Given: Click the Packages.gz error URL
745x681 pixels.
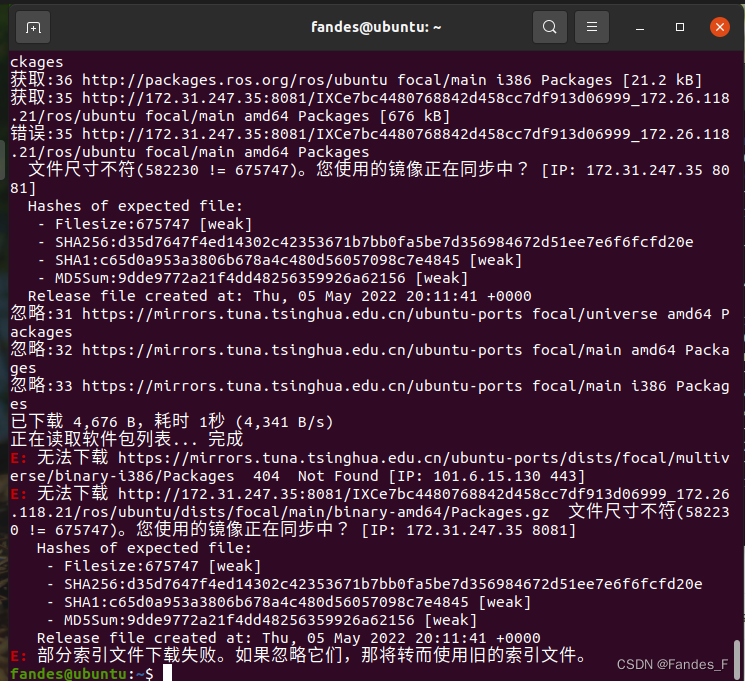Looking at the screenshot, I should (370, 503).
